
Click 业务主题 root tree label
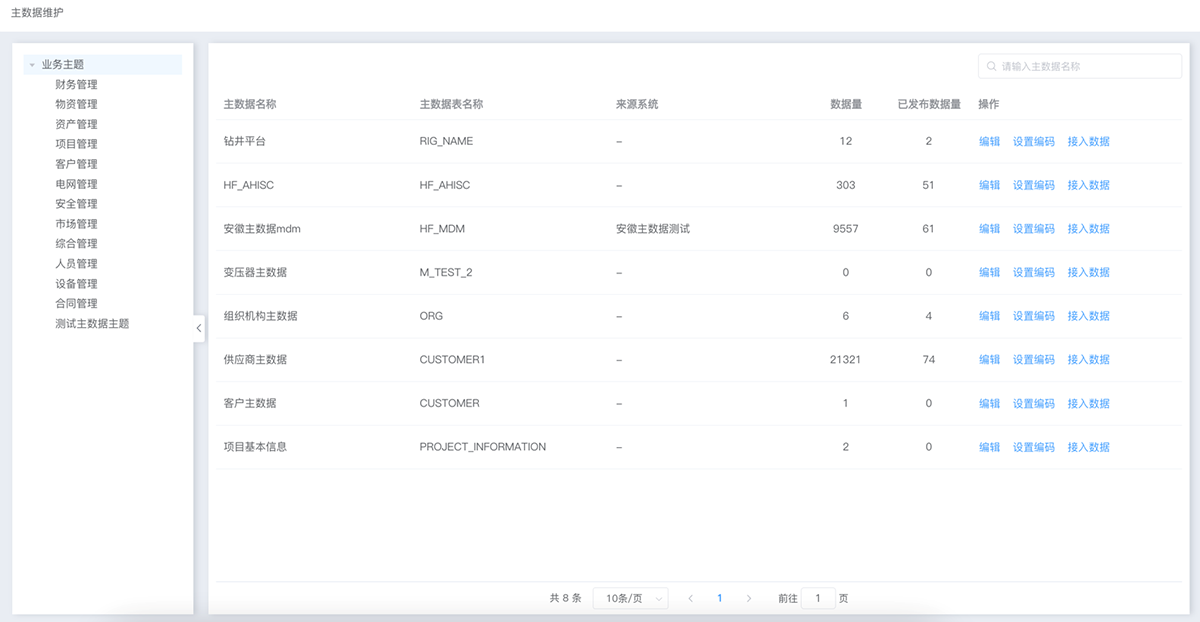62,64
